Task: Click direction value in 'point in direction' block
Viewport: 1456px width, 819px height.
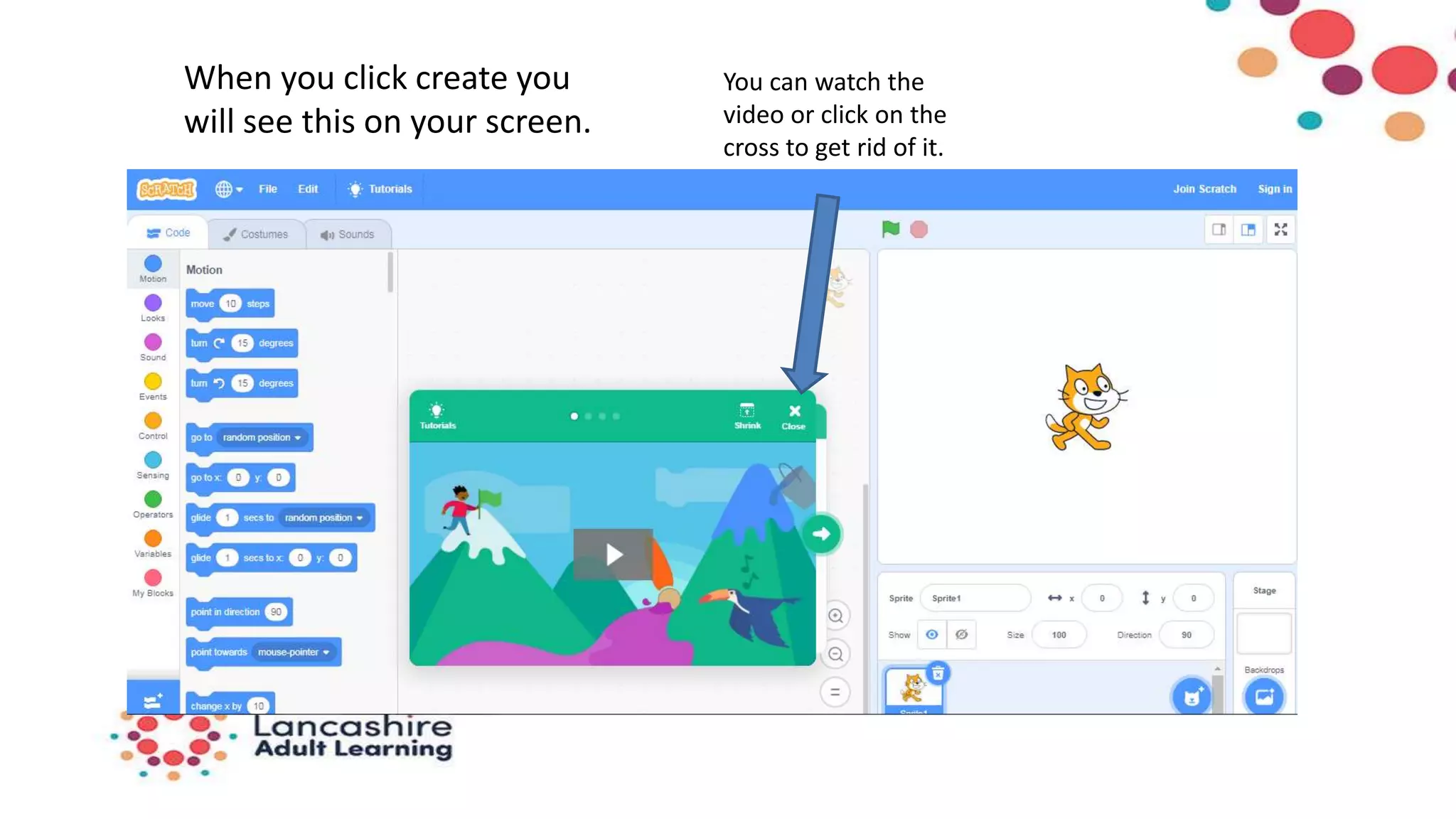Action: [276, 612]
